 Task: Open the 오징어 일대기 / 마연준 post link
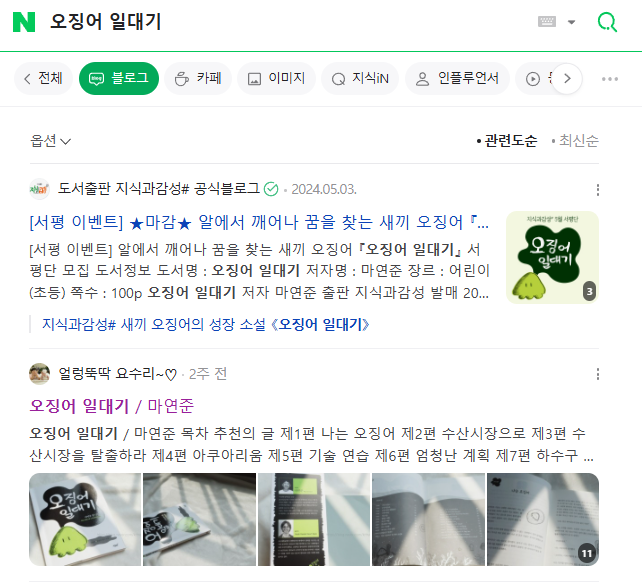[x=111, y=406]
